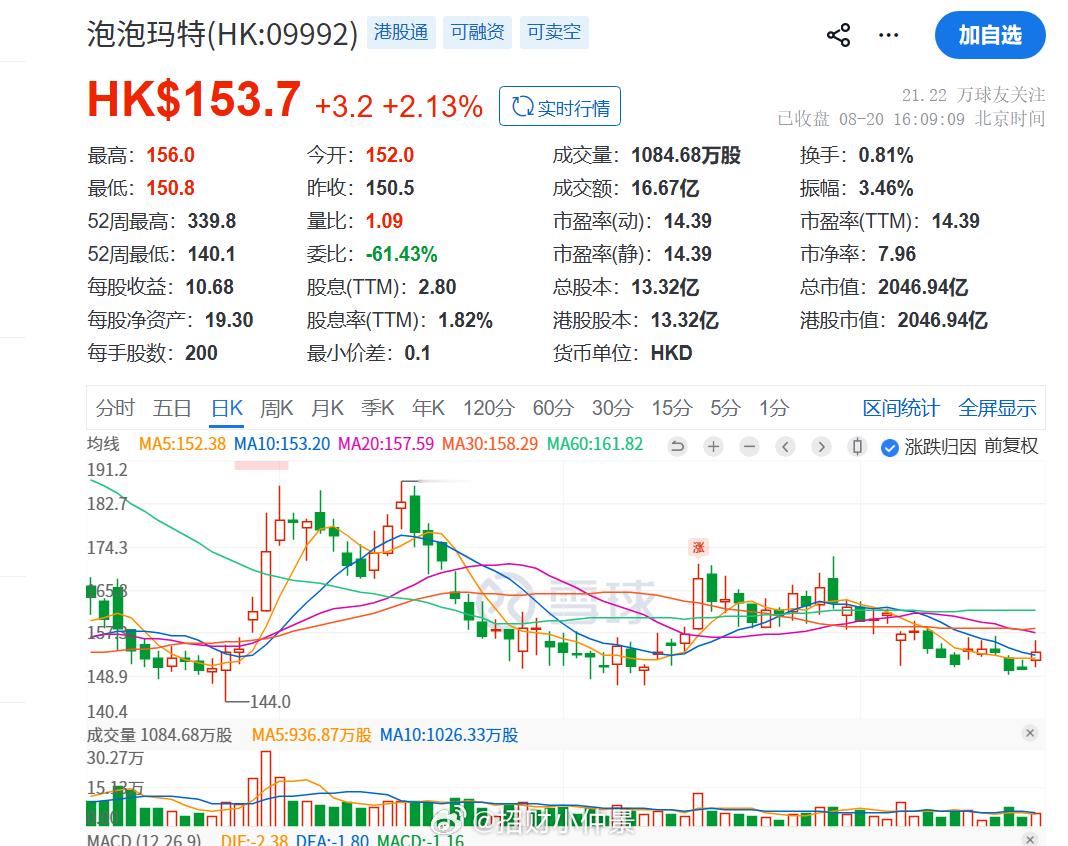Switch to the 分时 chart tab
1068x846 pixels.
click(115, 408)
